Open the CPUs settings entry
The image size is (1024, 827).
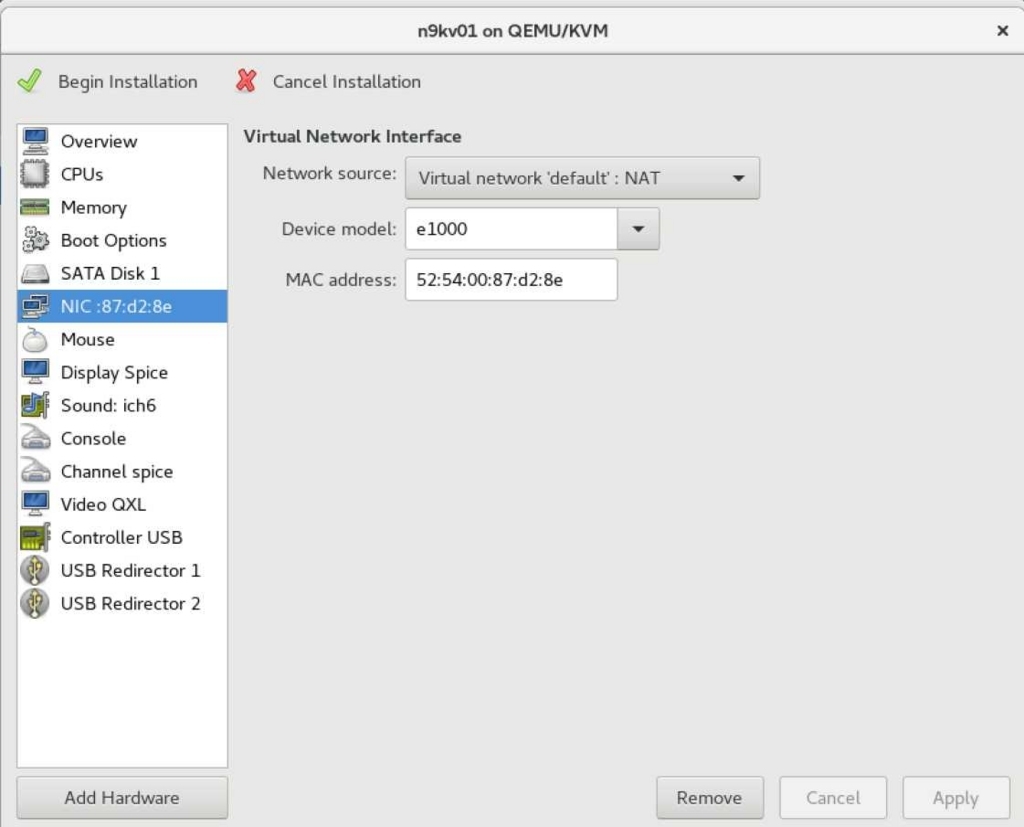tap(122, 174)
